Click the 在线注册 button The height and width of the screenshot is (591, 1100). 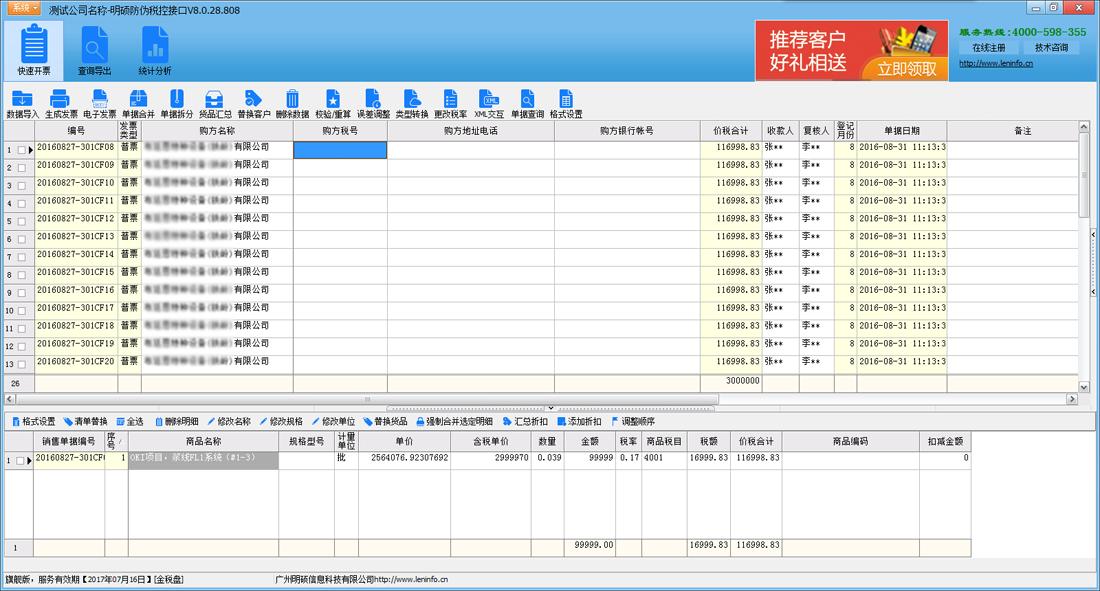(x=988, y=47)
